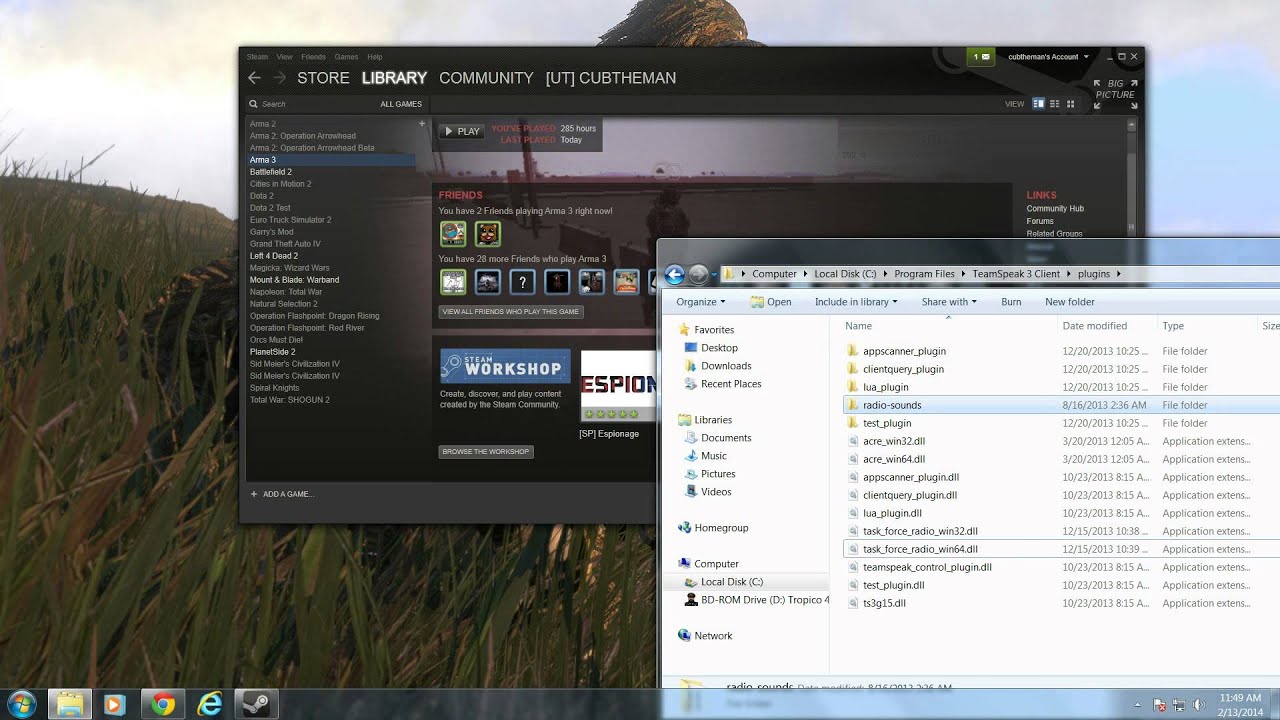
Task: Open Internet Explorer from the taskbar
Action: tap(209, 704)
